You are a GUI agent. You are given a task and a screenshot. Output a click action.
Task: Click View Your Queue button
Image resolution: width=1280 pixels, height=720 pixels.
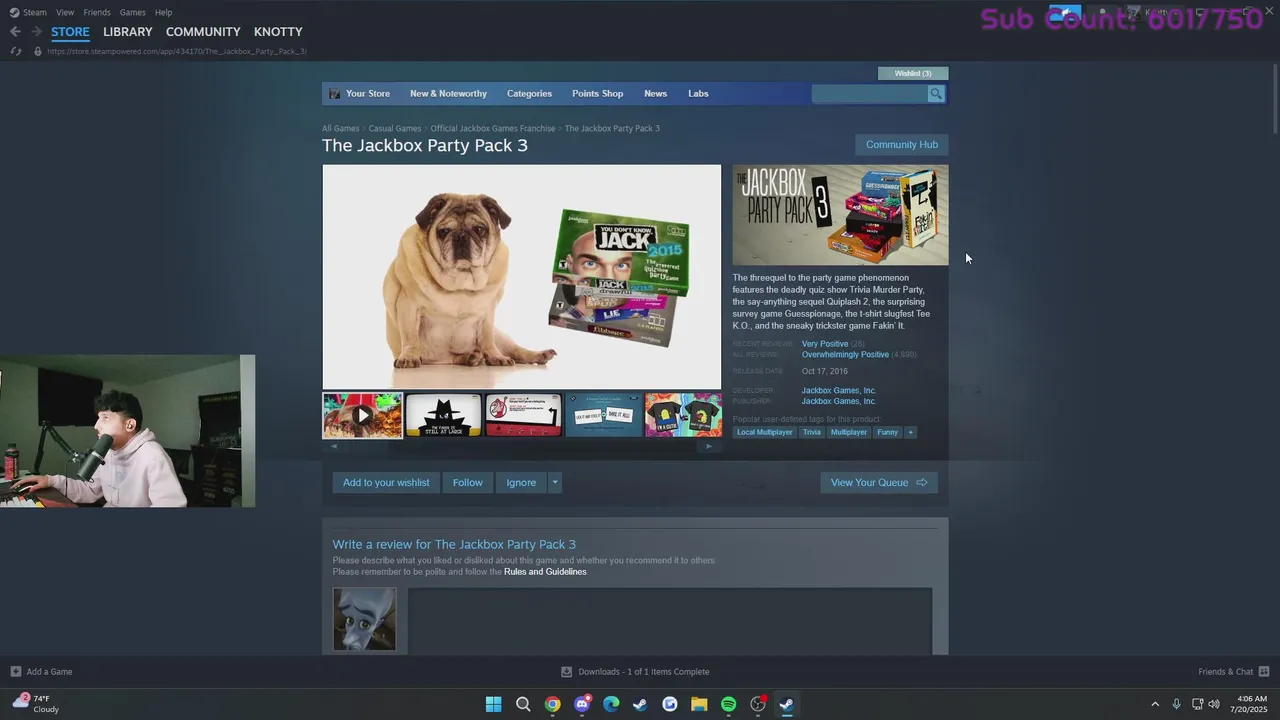click(879, 483)
